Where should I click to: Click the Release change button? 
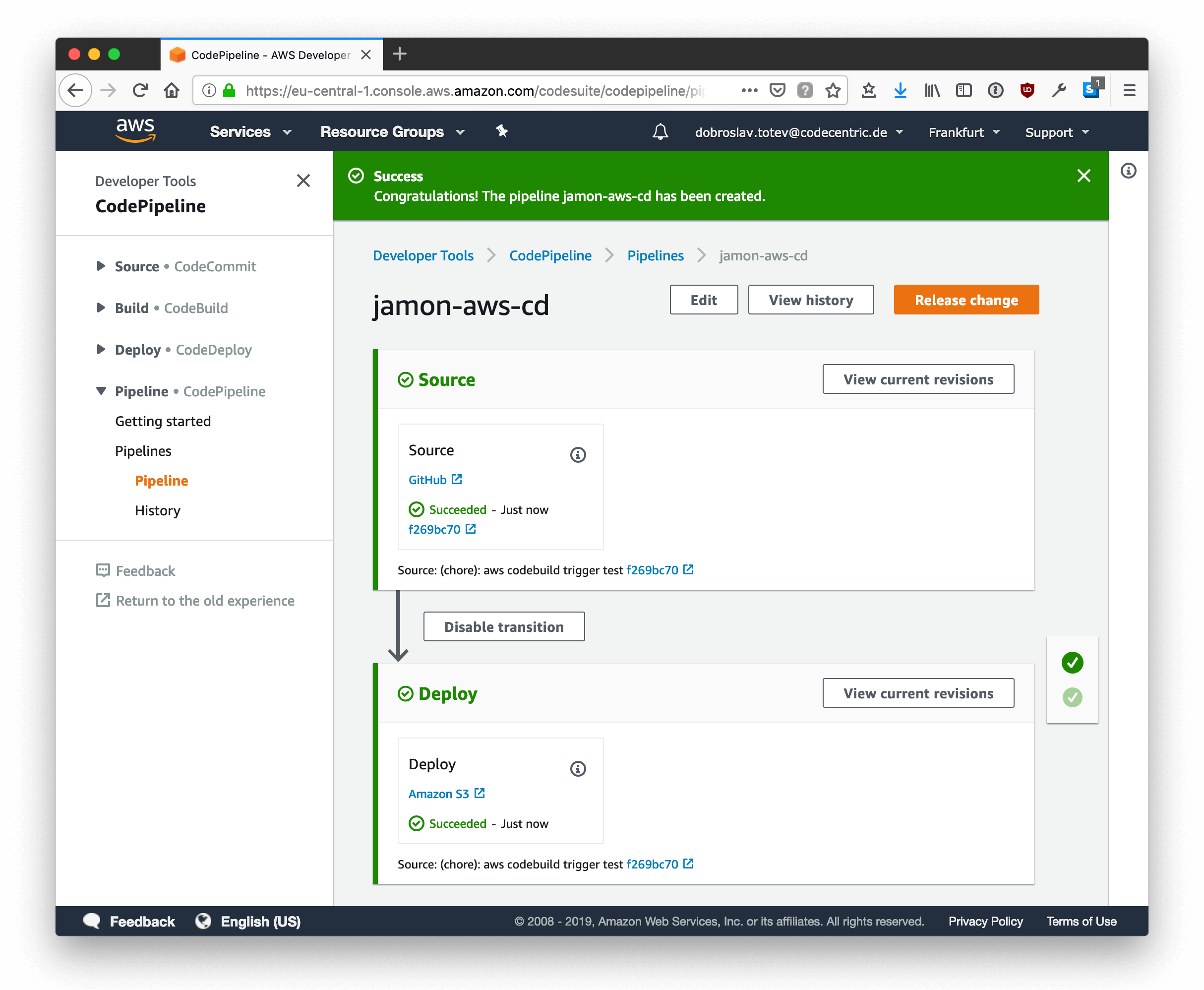click(965, 300)
